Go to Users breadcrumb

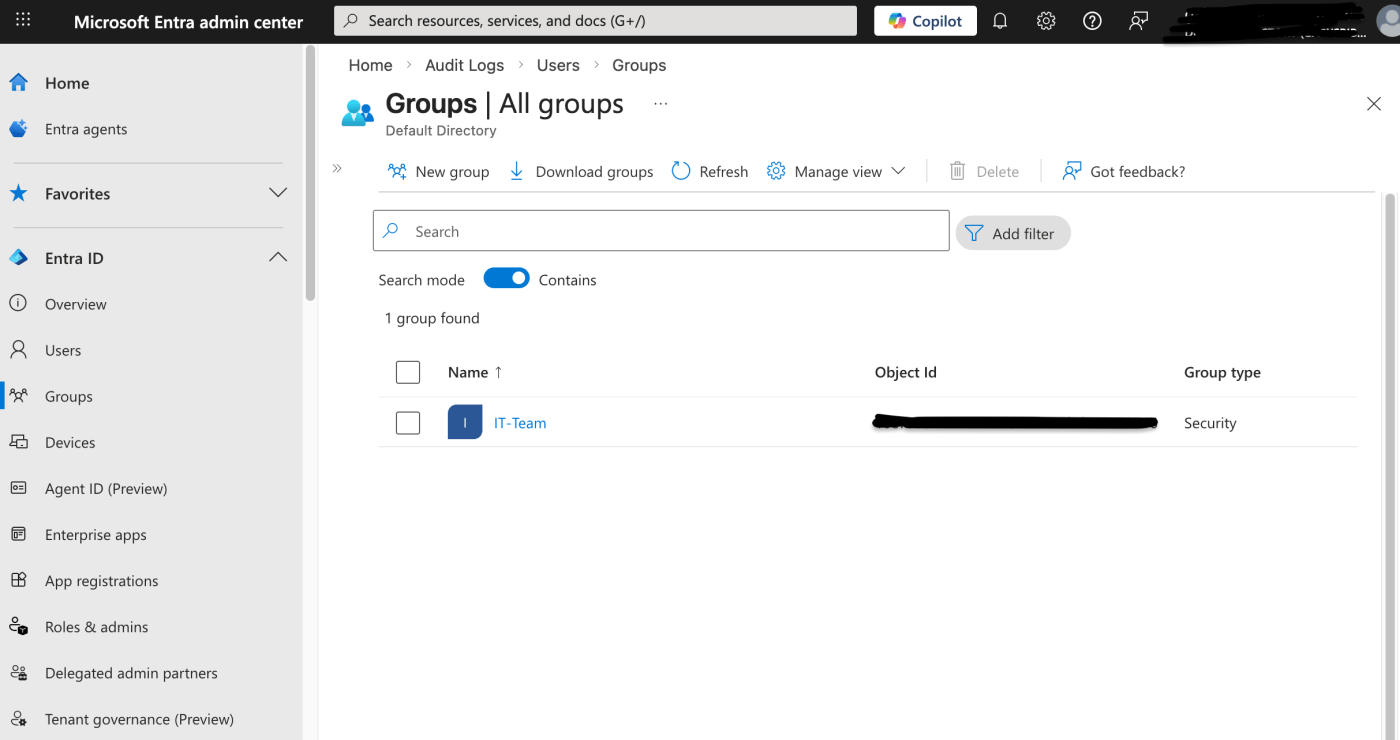[558, 65]
